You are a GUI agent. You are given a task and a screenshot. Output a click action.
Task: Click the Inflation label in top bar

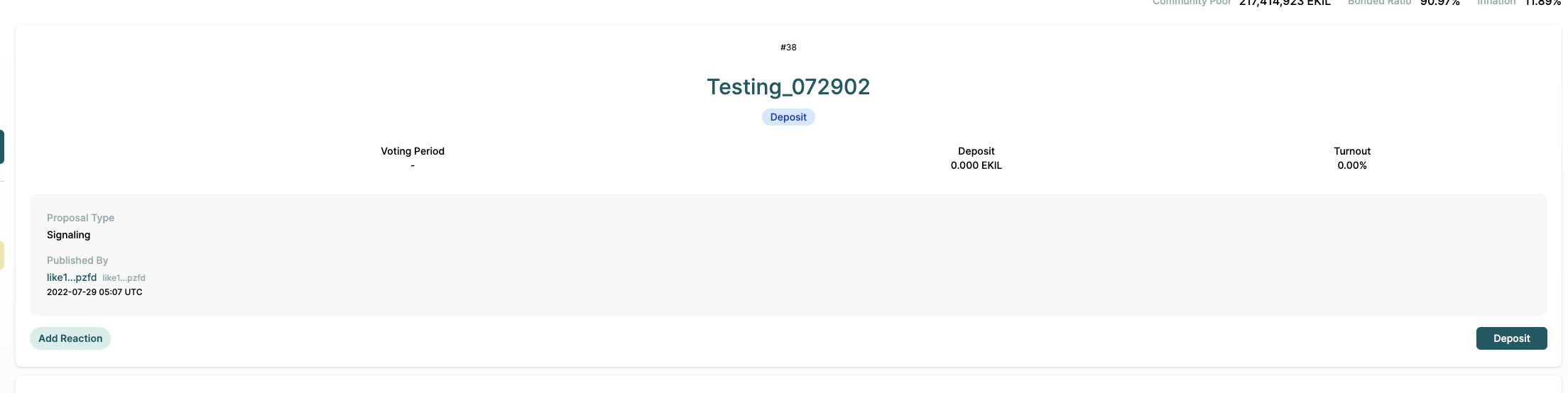[1496, 3]
